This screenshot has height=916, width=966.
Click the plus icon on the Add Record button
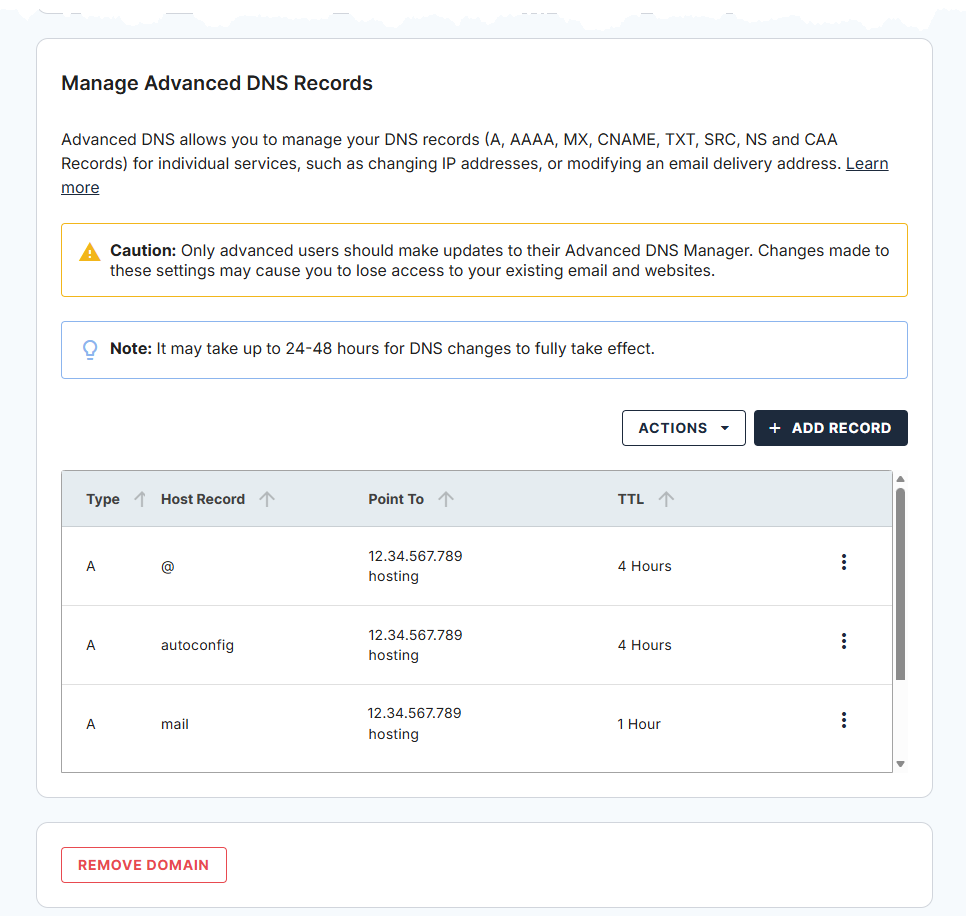pos(774,428)
